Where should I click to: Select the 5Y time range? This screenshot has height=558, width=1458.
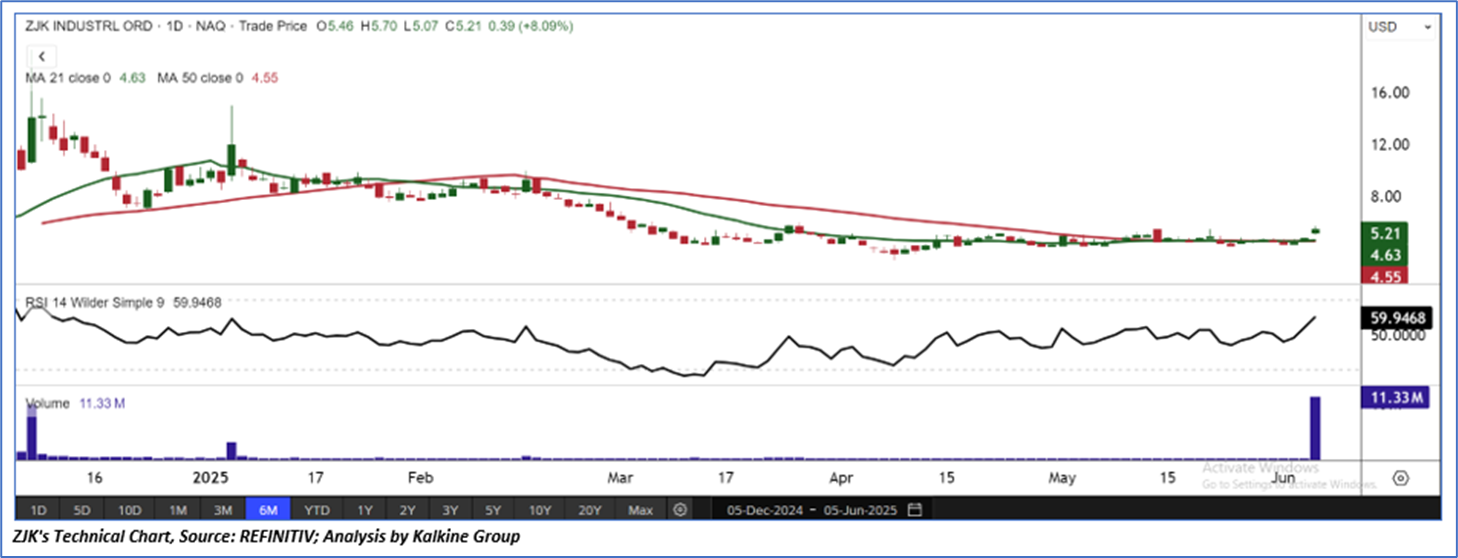pos(495,510)
